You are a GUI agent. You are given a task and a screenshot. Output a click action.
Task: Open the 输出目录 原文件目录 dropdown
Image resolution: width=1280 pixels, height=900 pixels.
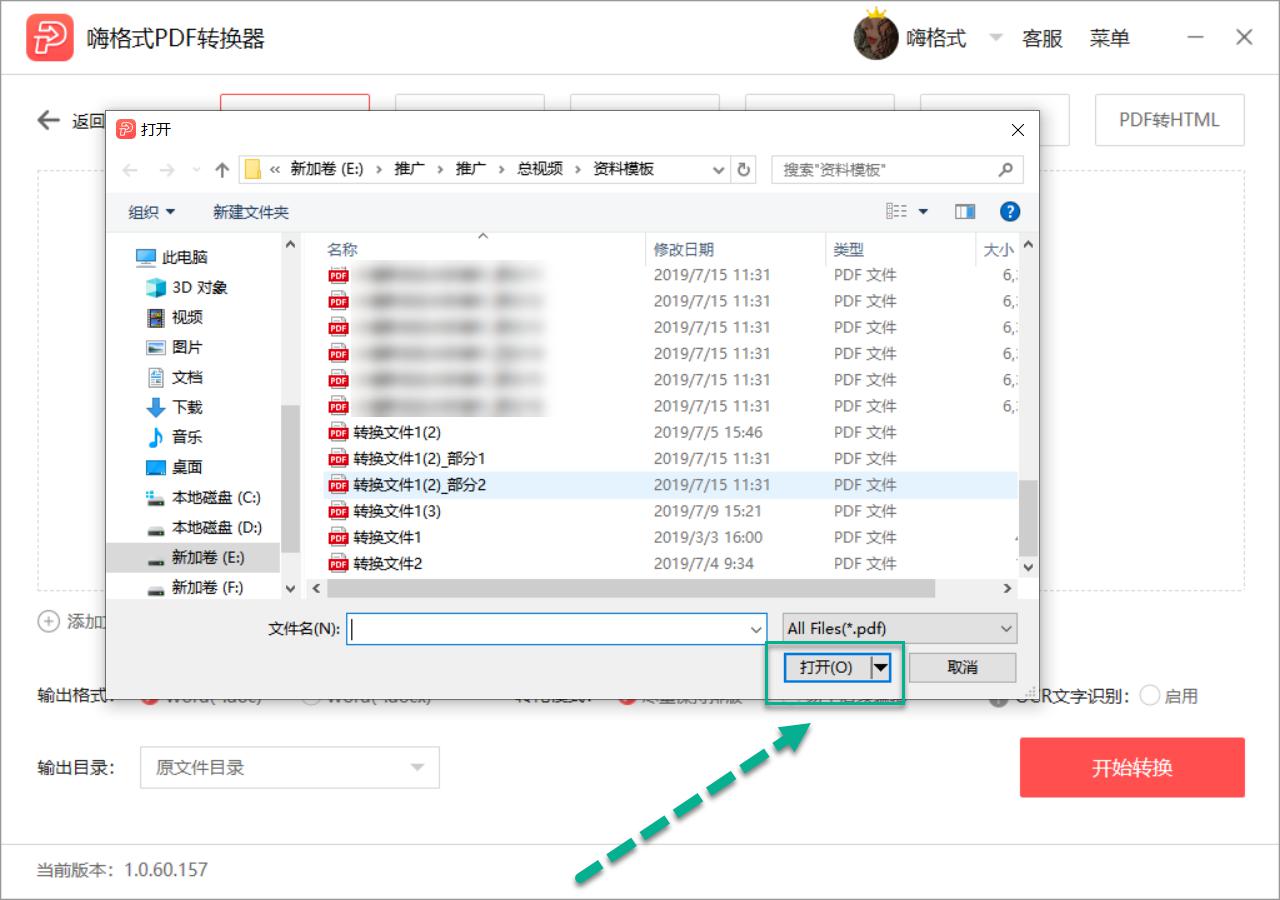click(x=290, y=768)
